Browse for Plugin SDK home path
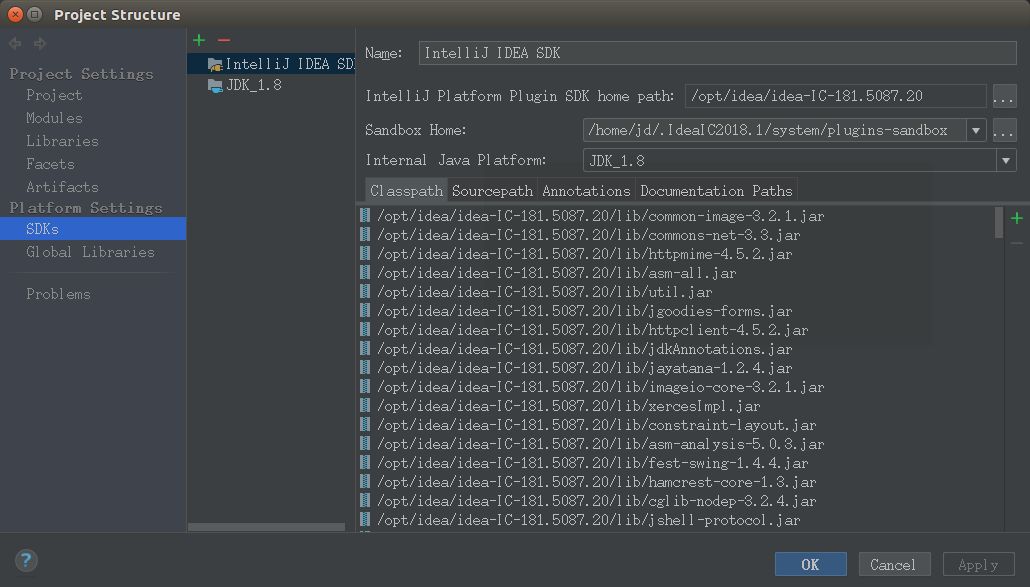The width and height of the screenshot is (1030, 587). [1004, 97]
